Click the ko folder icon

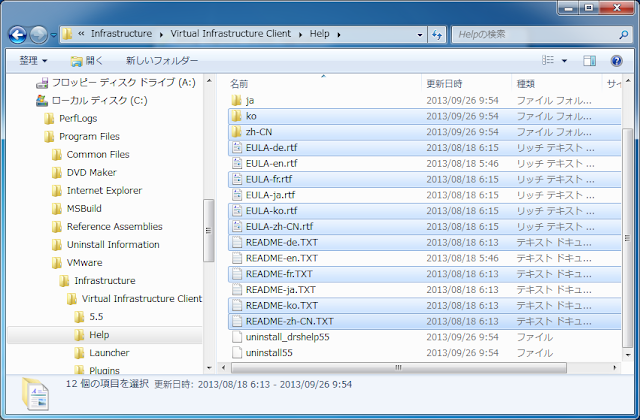tap(236, 116)
